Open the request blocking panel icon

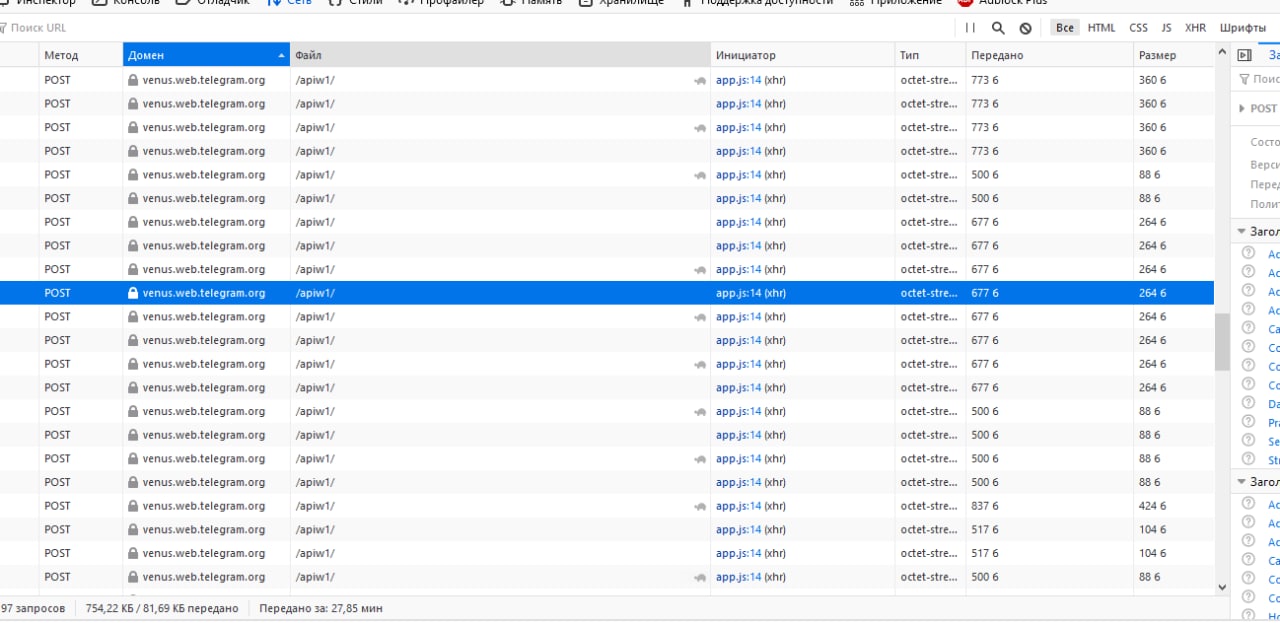(1025, 28)
